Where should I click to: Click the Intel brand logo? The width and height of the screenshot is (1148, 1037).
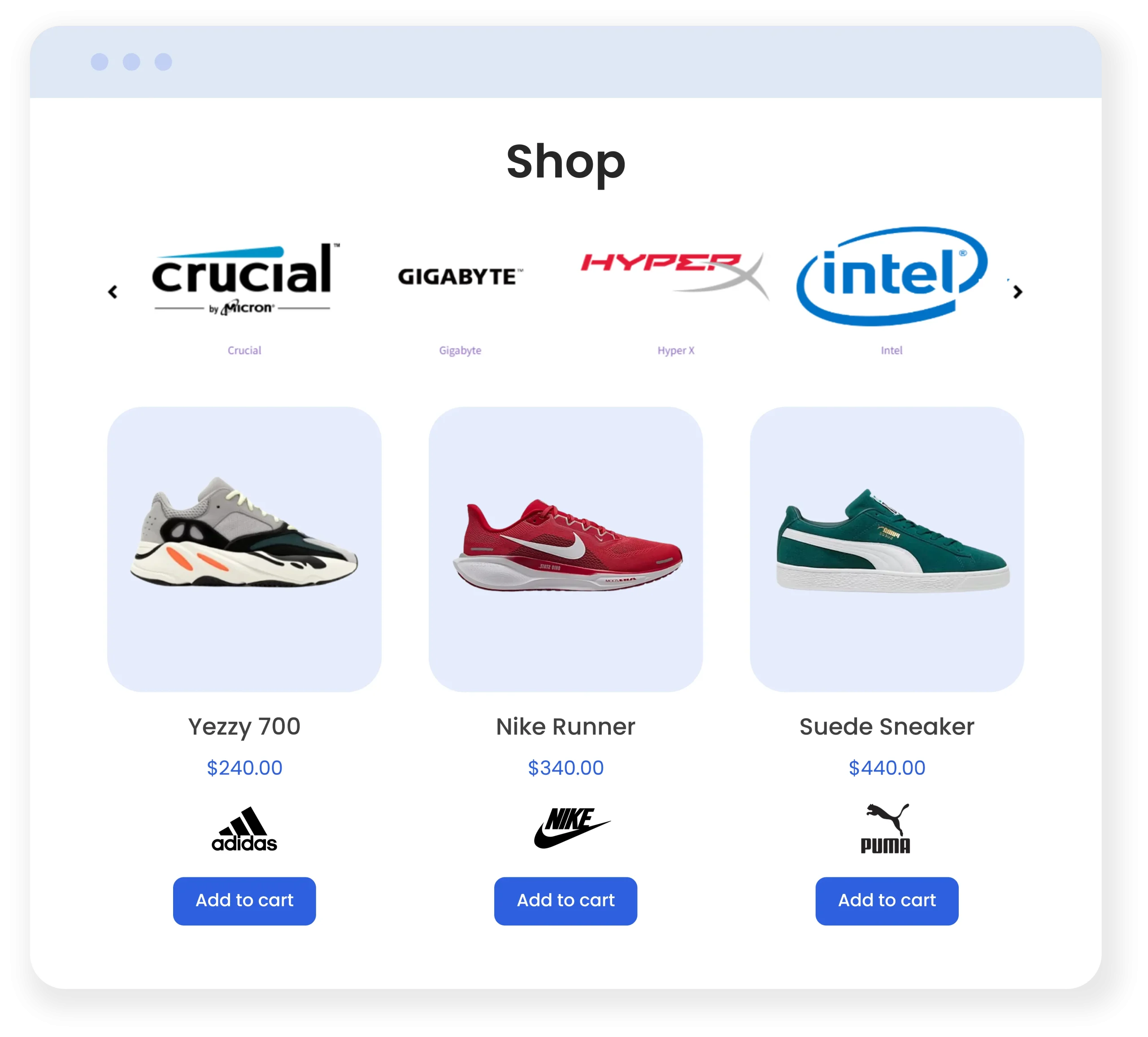coord(891,276)
